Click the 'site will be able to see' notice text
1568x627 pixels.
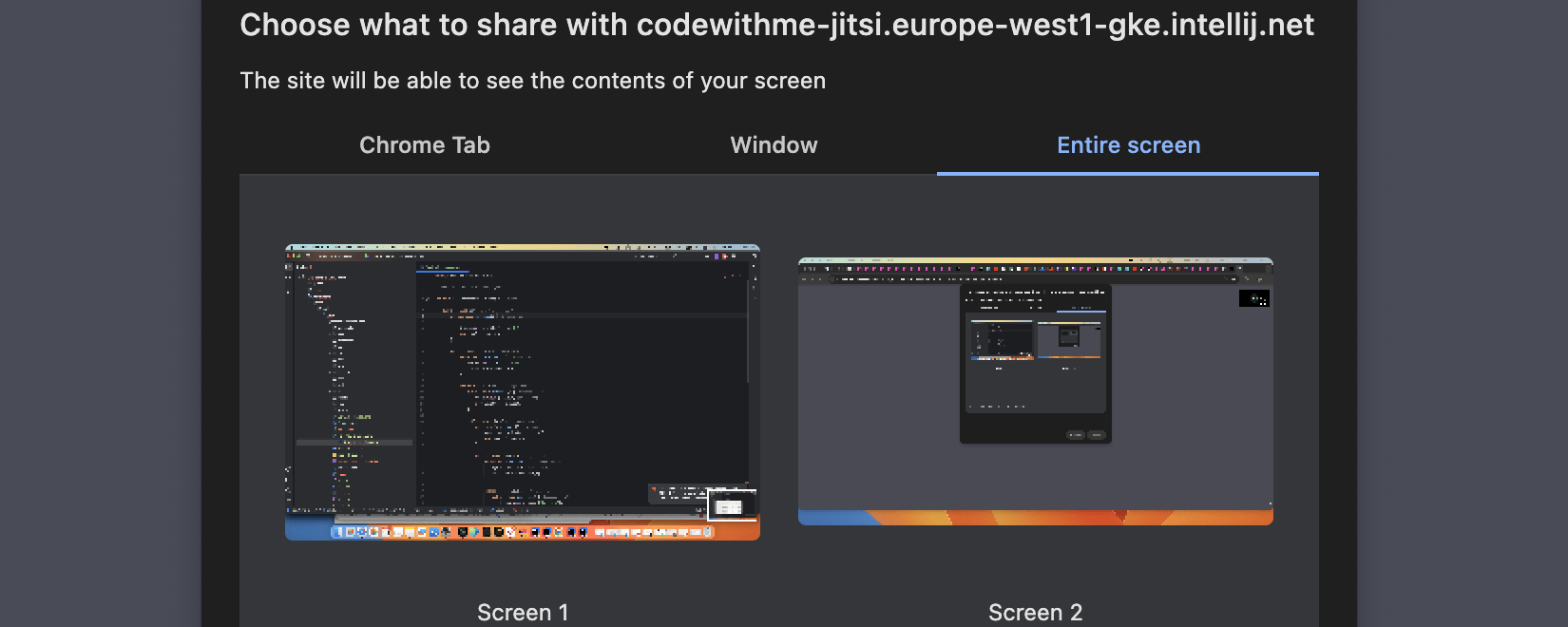click(x=532, y=81)
